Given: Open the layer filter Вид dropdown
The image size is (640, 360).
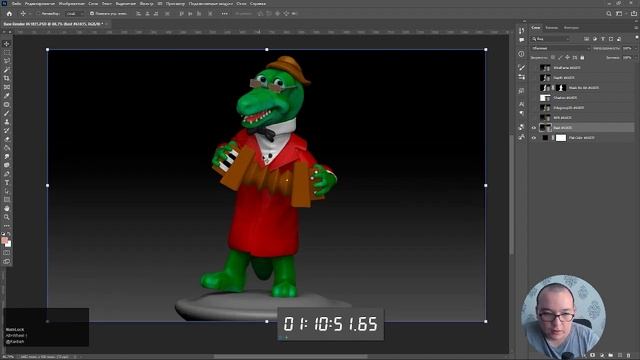Looking at the screenshot, I should point(551,39).
